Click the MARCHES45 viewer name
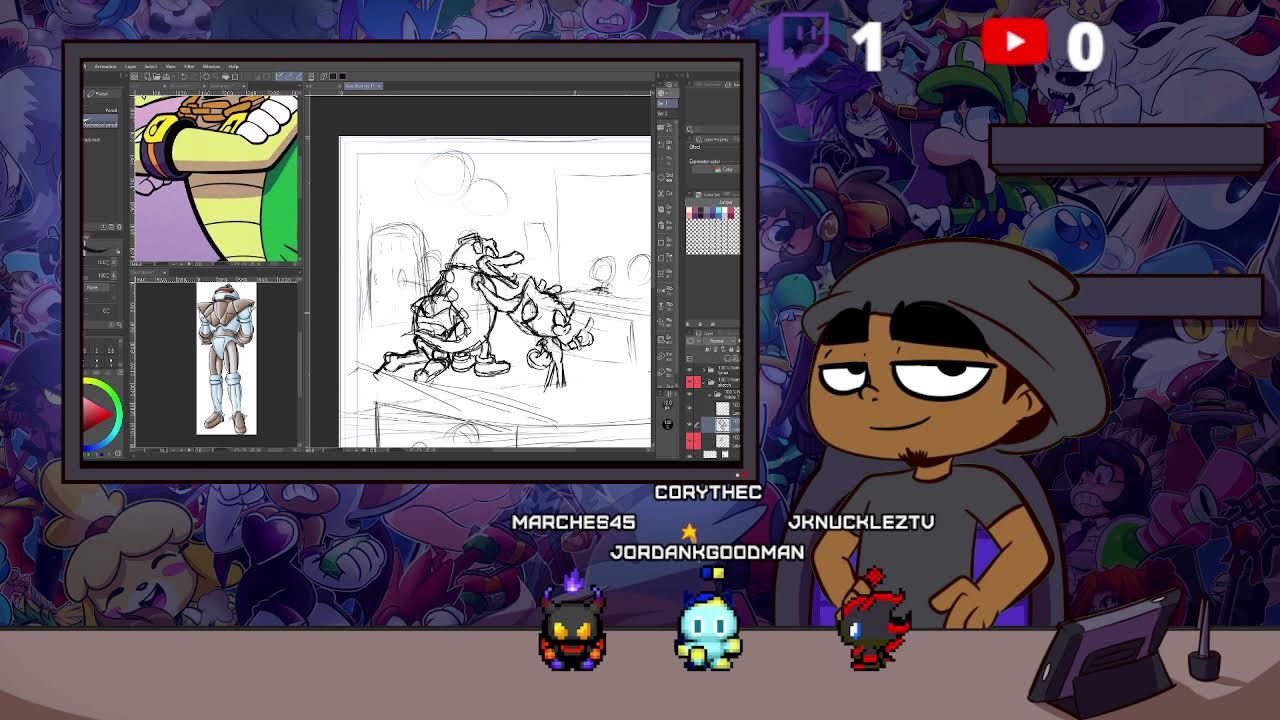Image resolution: width=1280 pixels, height=720 pixels. coord(574,522)
